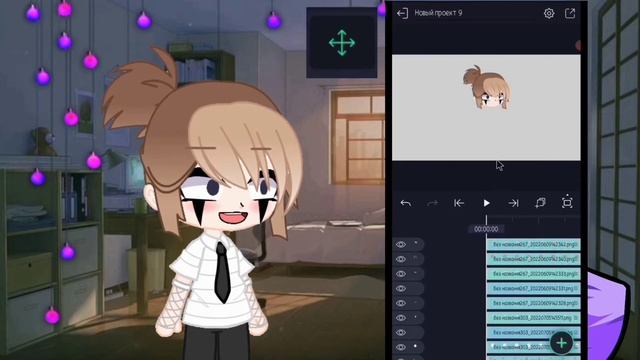Hide the second layer via eye icon

click(401, 259)
